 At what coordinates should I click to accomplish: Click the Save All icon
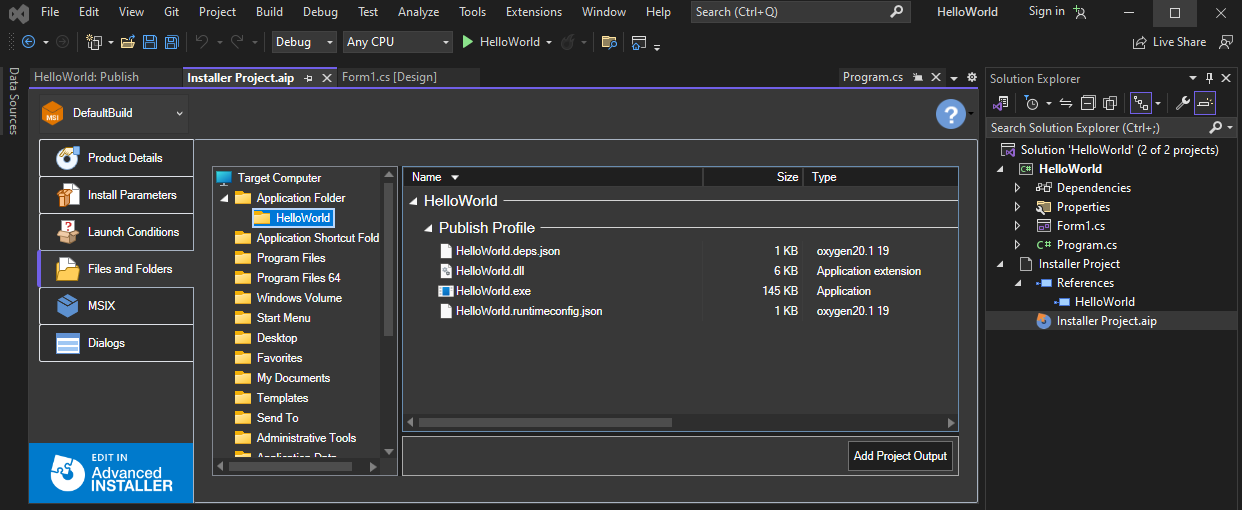[171, 42]
